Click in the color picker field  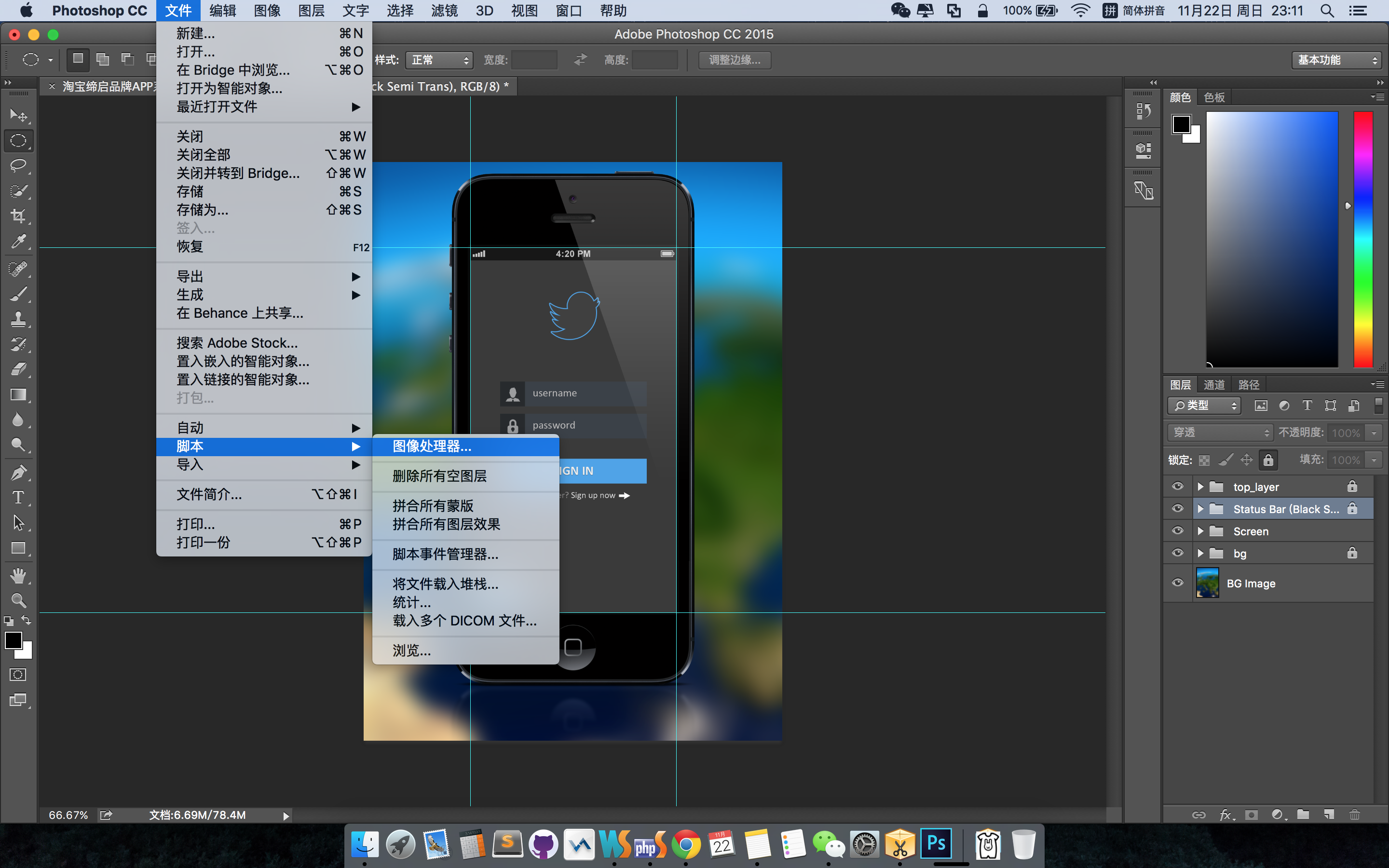pyautogui.click(x=1272, y=239)
